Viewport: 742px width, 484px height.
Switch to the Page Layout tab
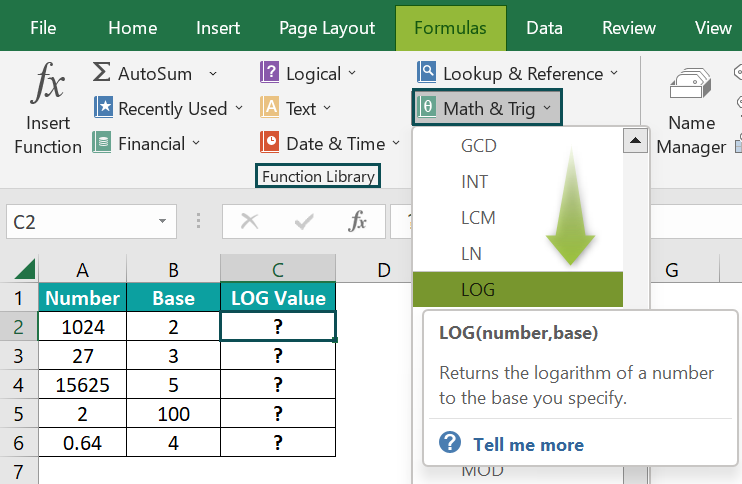[327, 28]
